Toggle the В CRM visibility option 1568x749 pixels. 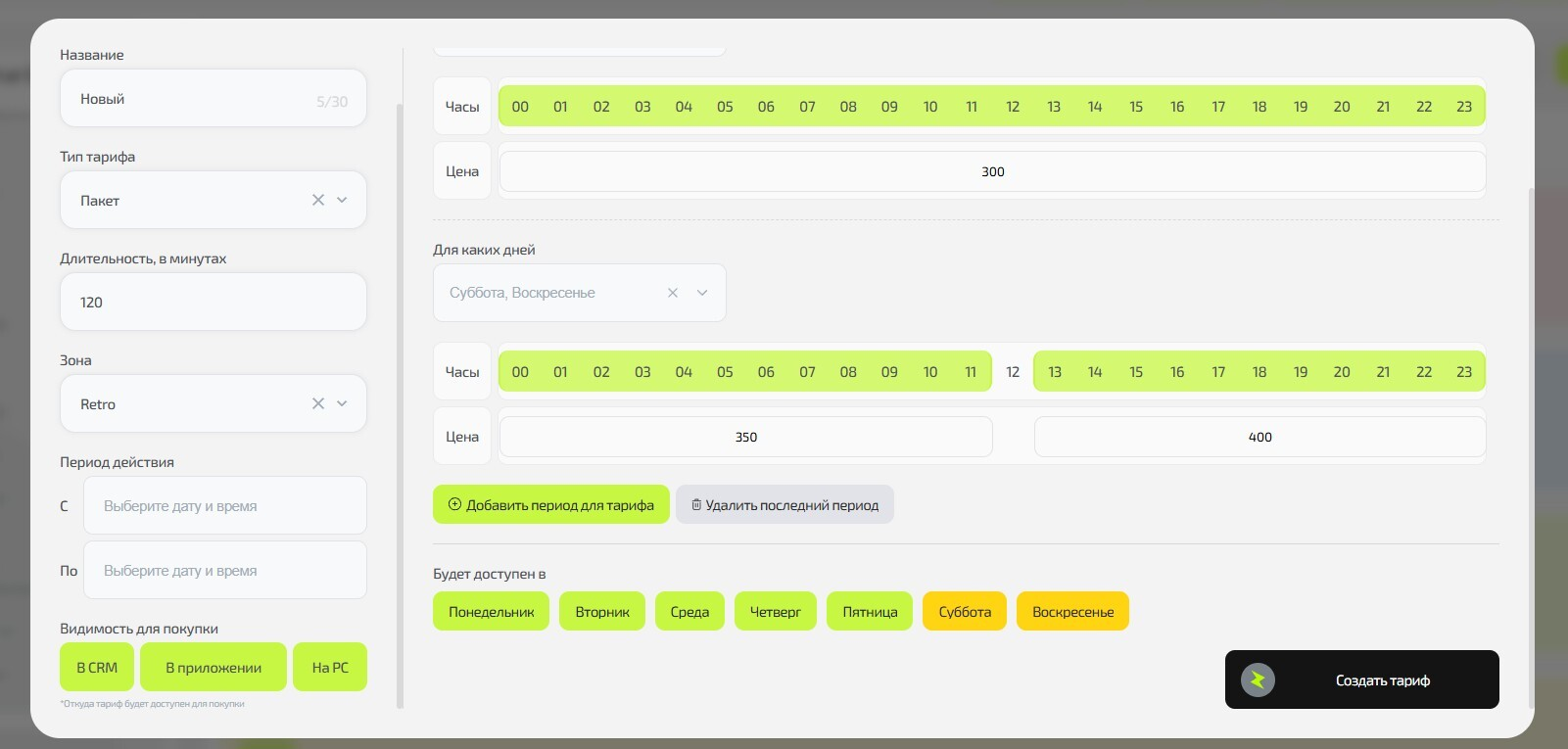click(x=97, y=668)
